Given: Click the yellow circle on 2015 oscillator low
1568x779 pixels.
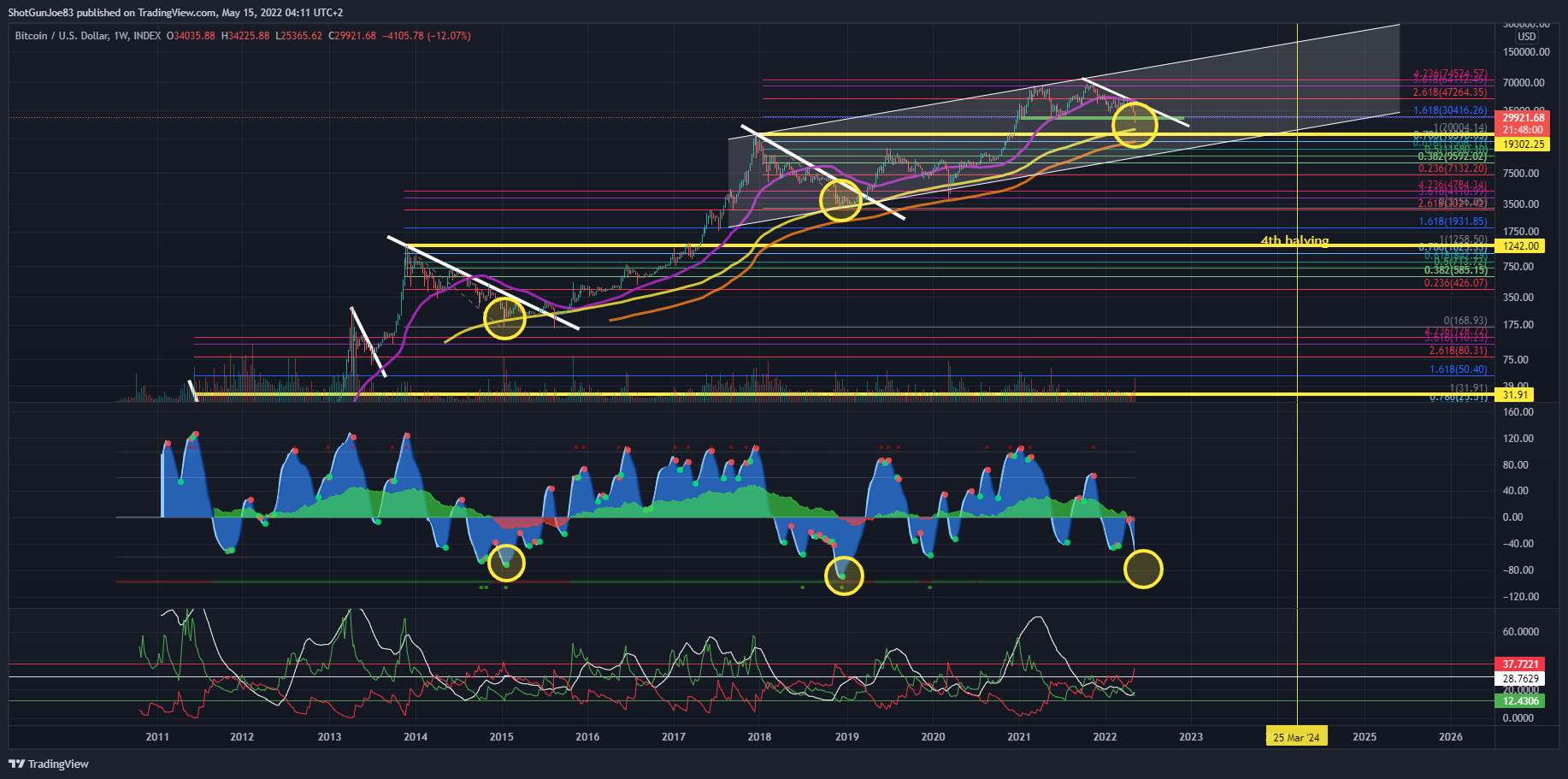Looking at the screenshot, I should [506, 563].
